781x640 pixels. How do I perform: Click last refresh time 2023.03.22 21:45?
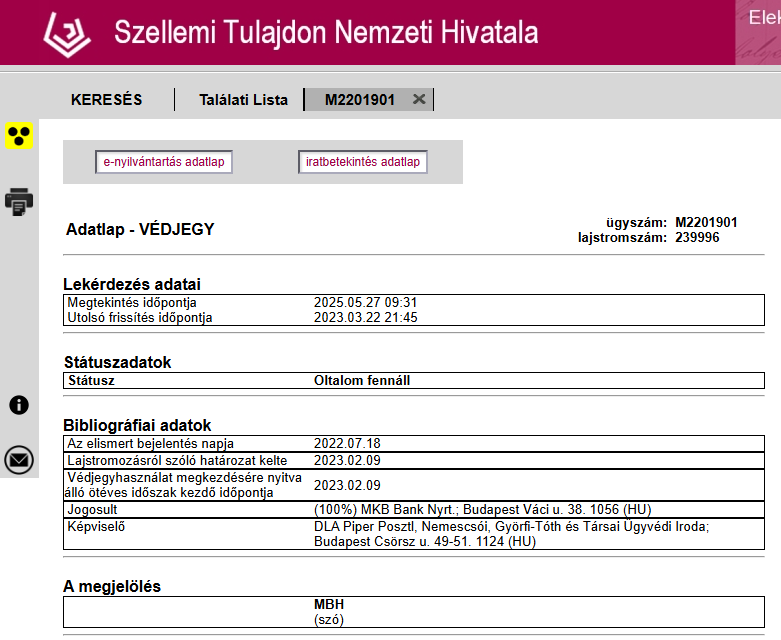tap(366, 317)
